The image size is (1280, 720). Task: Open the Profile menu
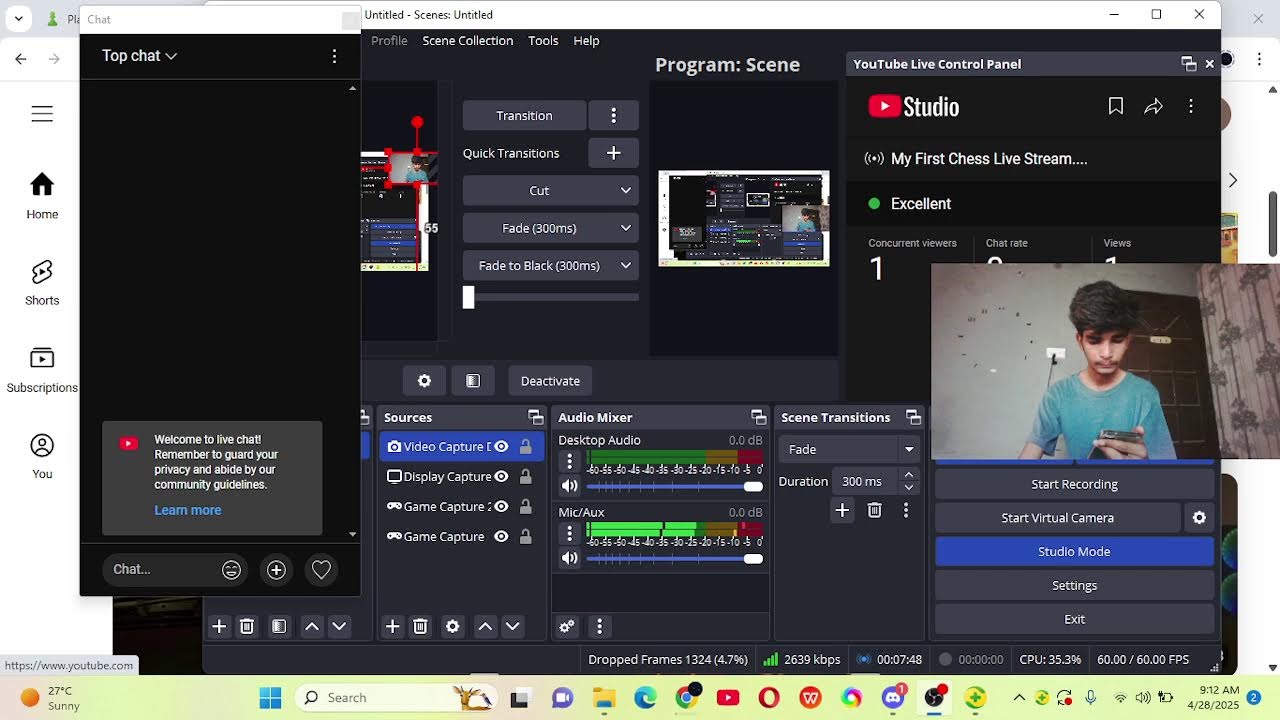pos(389,41)
